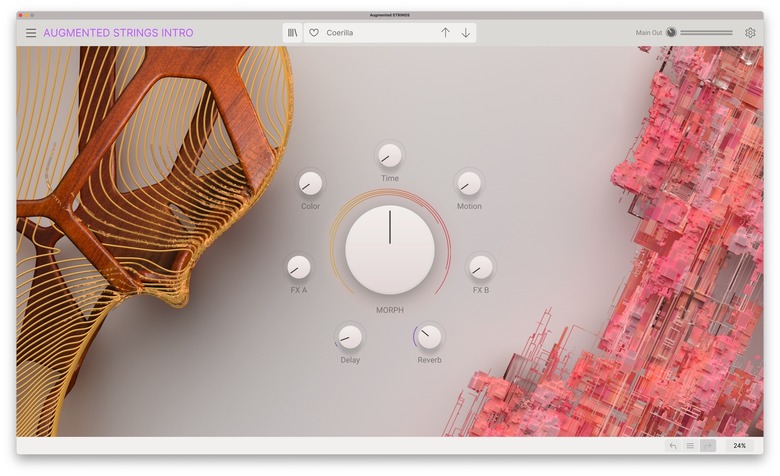Click the large Morph knob
780x476 pixels.
(x=390, y=250)
